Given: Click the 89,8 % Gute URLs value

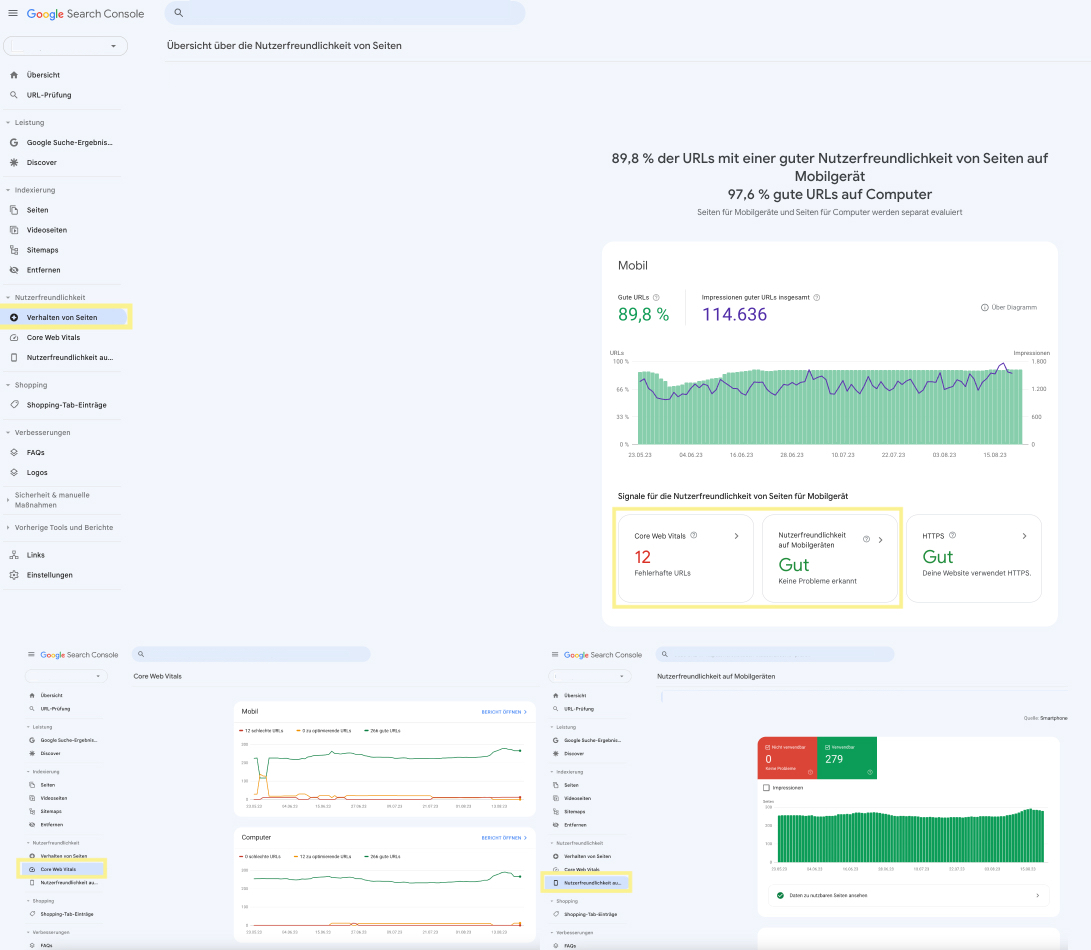Looking at the screenshot, I should tap(644, 315).
